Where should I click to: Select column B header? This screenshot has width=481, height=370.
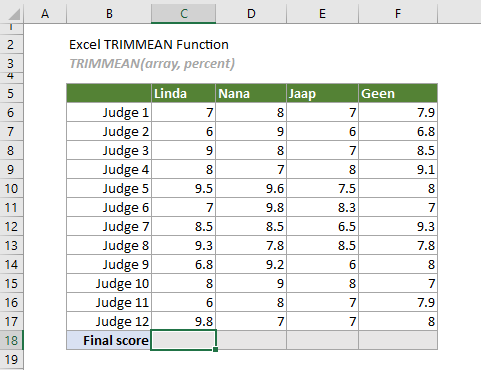[x=109, y=14]
